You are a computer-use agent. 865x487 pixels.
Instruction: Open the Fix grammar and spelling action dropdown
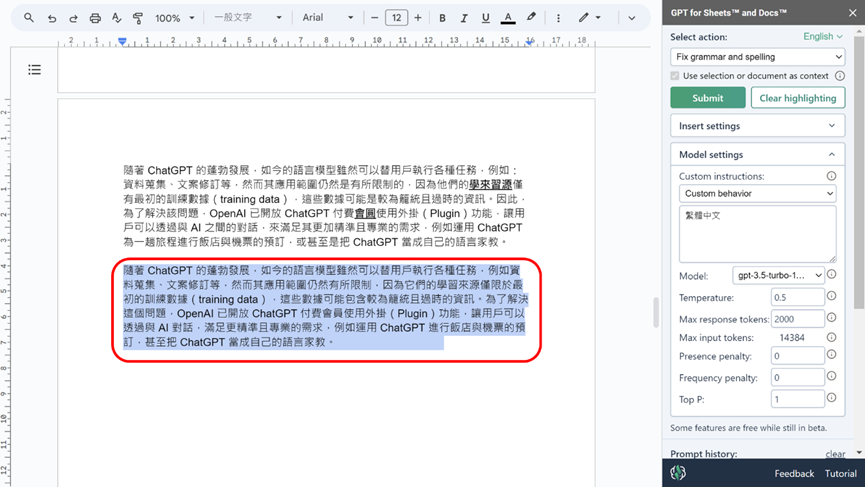[x=757, y=57]
